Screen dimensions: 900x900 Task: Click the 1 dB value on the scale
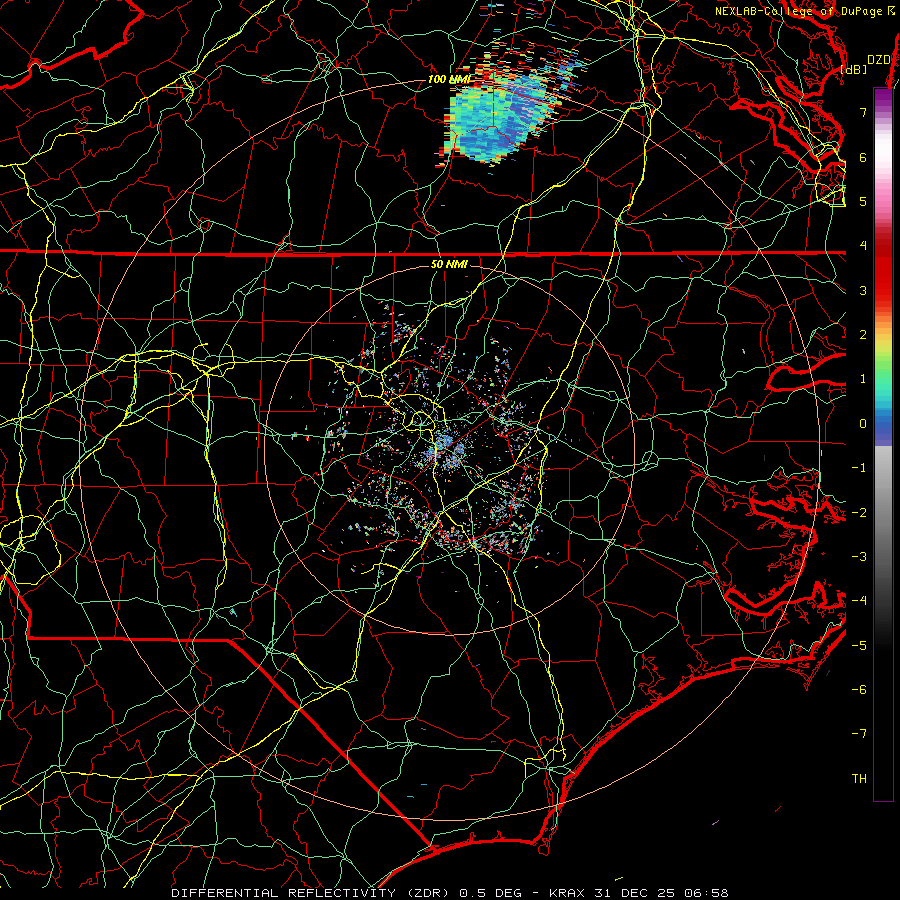click(863, 379)
